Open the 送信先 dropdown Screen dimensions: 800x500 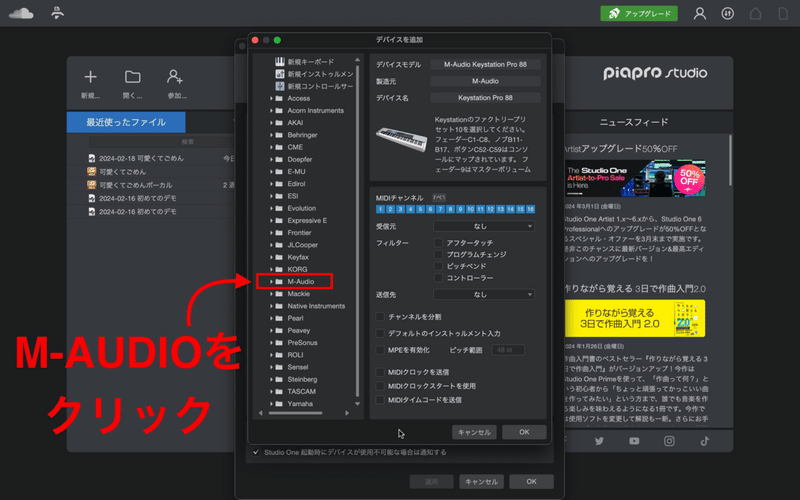484,294
